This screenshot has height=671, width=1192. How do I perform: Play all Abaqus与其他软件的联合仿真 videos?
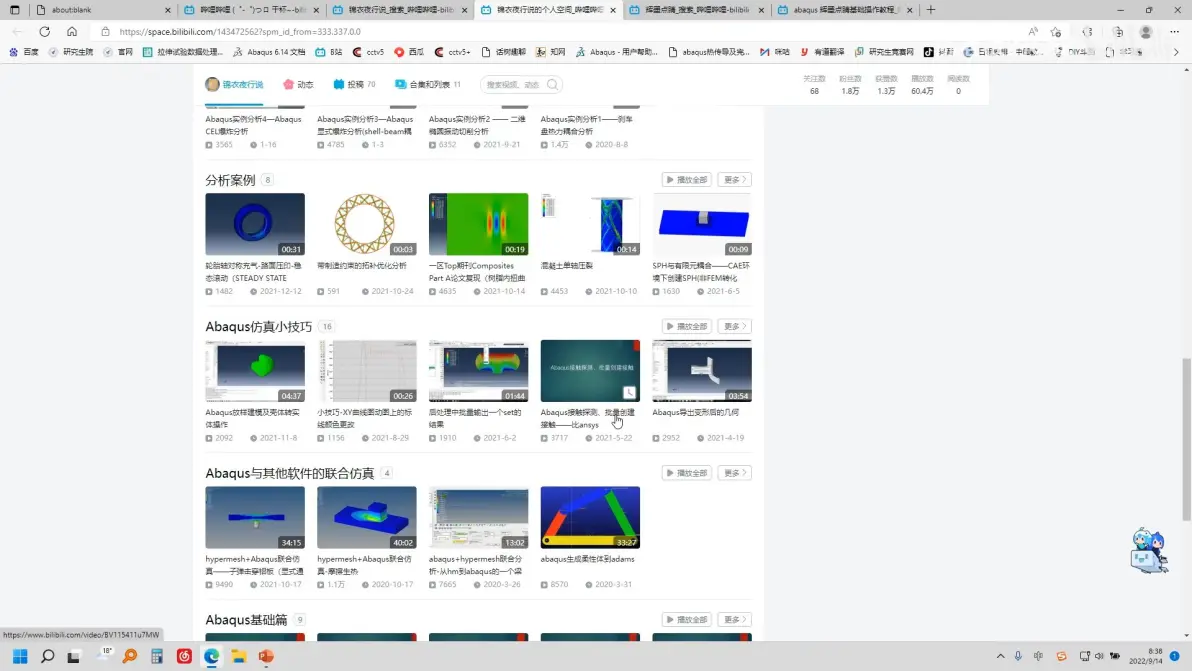[x=686, y=473]
